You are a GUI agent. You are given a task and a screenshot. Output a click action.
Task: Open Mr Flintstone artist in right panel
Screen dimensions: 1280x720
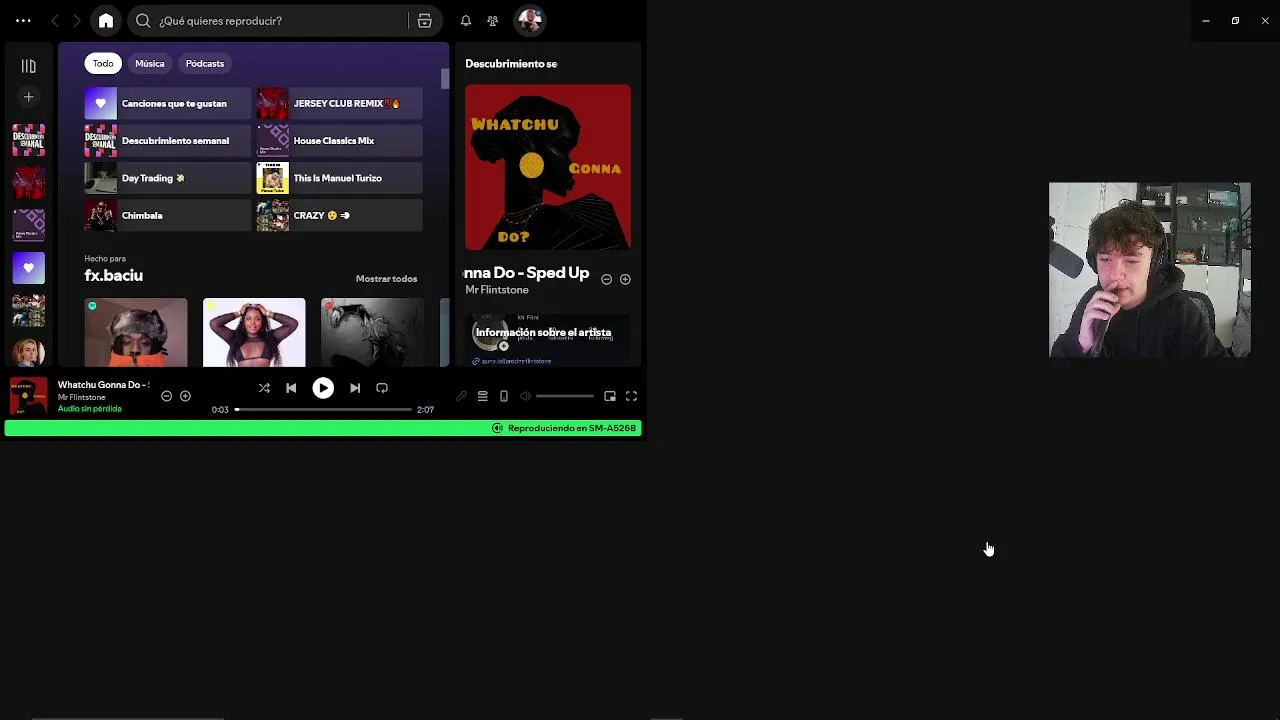click(x=497, y=290)
